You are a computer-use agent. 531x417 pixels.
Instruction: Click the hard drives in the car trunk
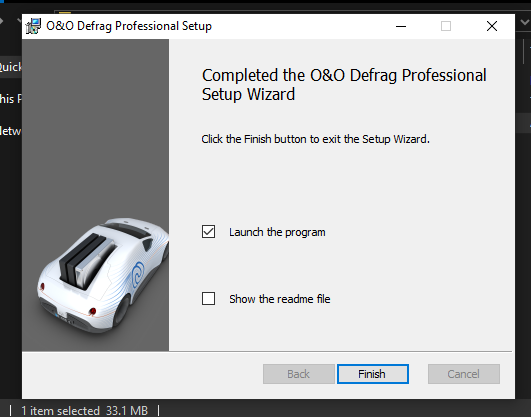tap(88, 260)
